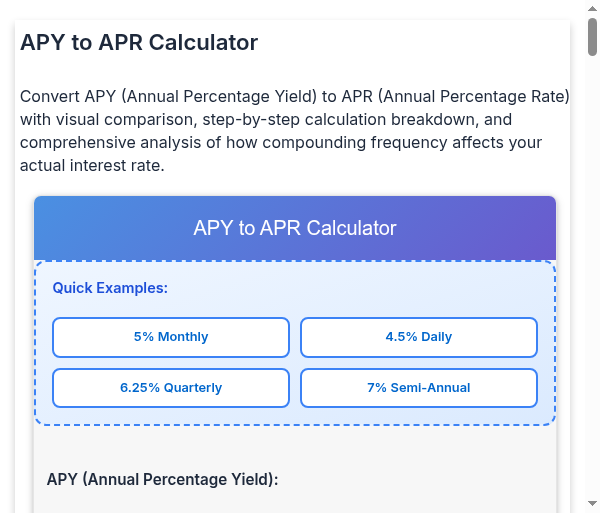600x513 pixels.
Task: Click the APY (Annual Percentage Yield) field label
Action: coord(162,479)
